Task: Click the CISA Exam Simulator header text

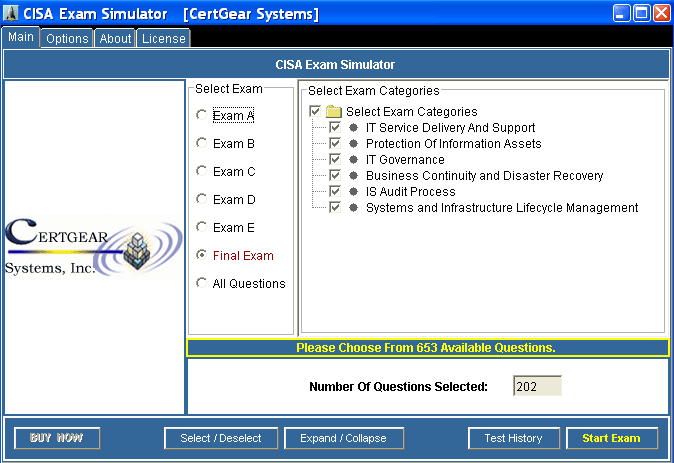Action: (335, 64)
